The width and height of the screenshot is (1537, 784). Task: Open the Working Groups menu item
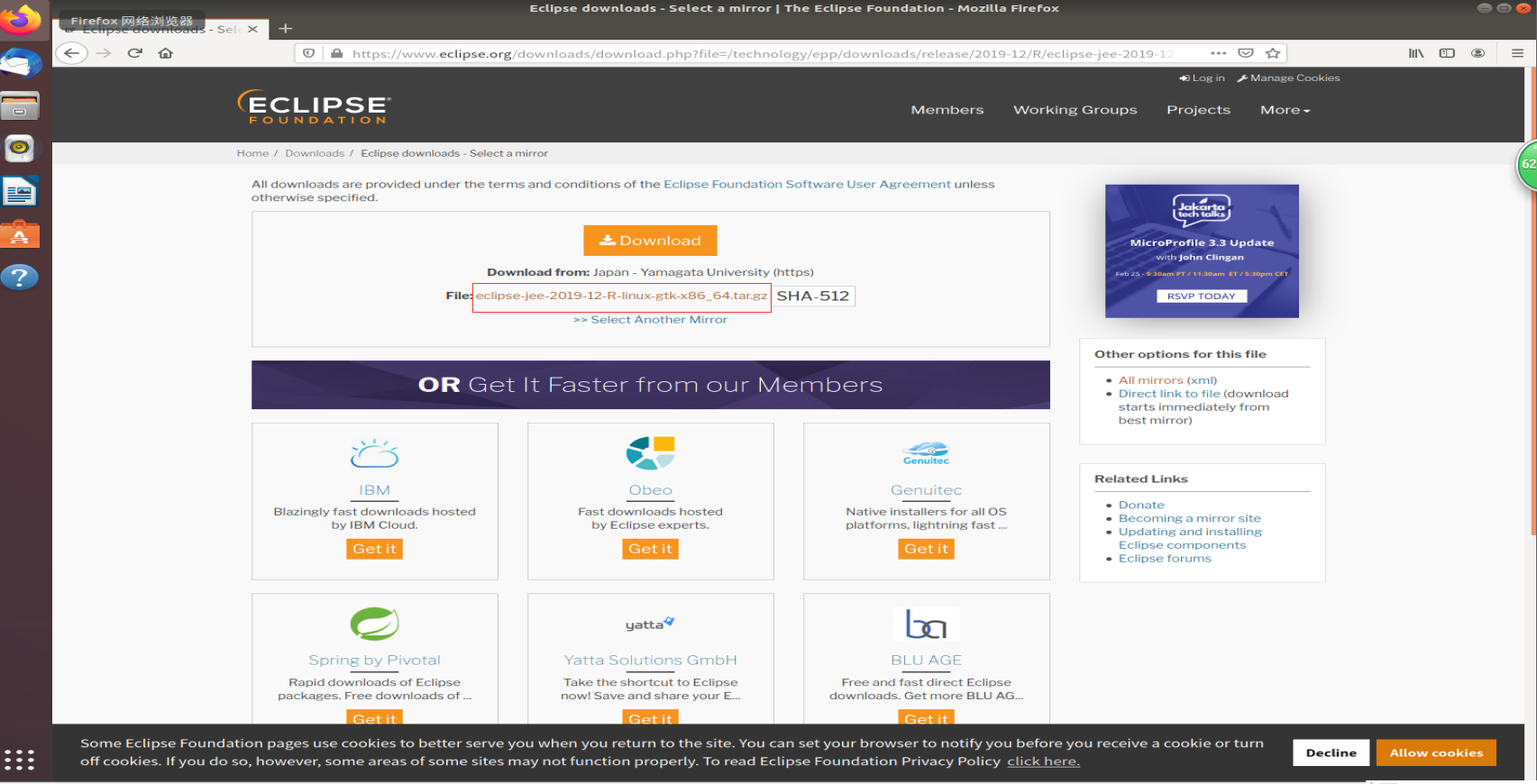(1075, 110)
